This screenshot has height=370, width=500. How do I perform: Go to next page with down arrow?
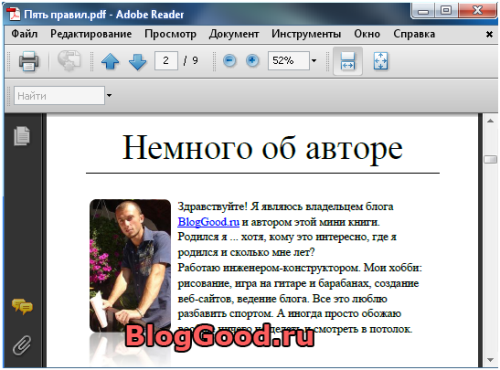[x=137, y=61]
